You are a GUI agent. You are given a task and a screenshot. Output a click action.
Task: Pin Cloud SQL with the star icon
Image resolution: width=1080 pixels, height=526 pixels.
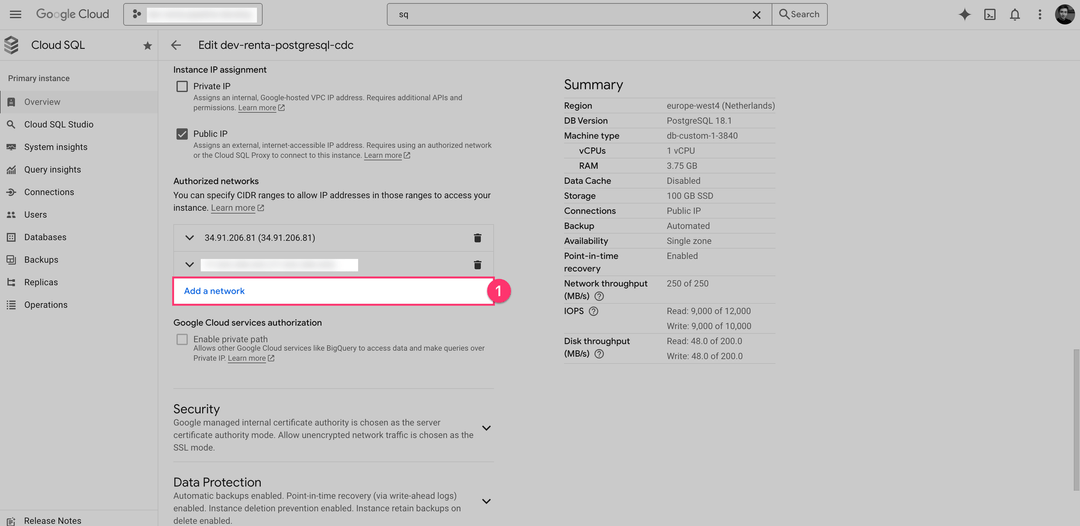coord(147,45)
